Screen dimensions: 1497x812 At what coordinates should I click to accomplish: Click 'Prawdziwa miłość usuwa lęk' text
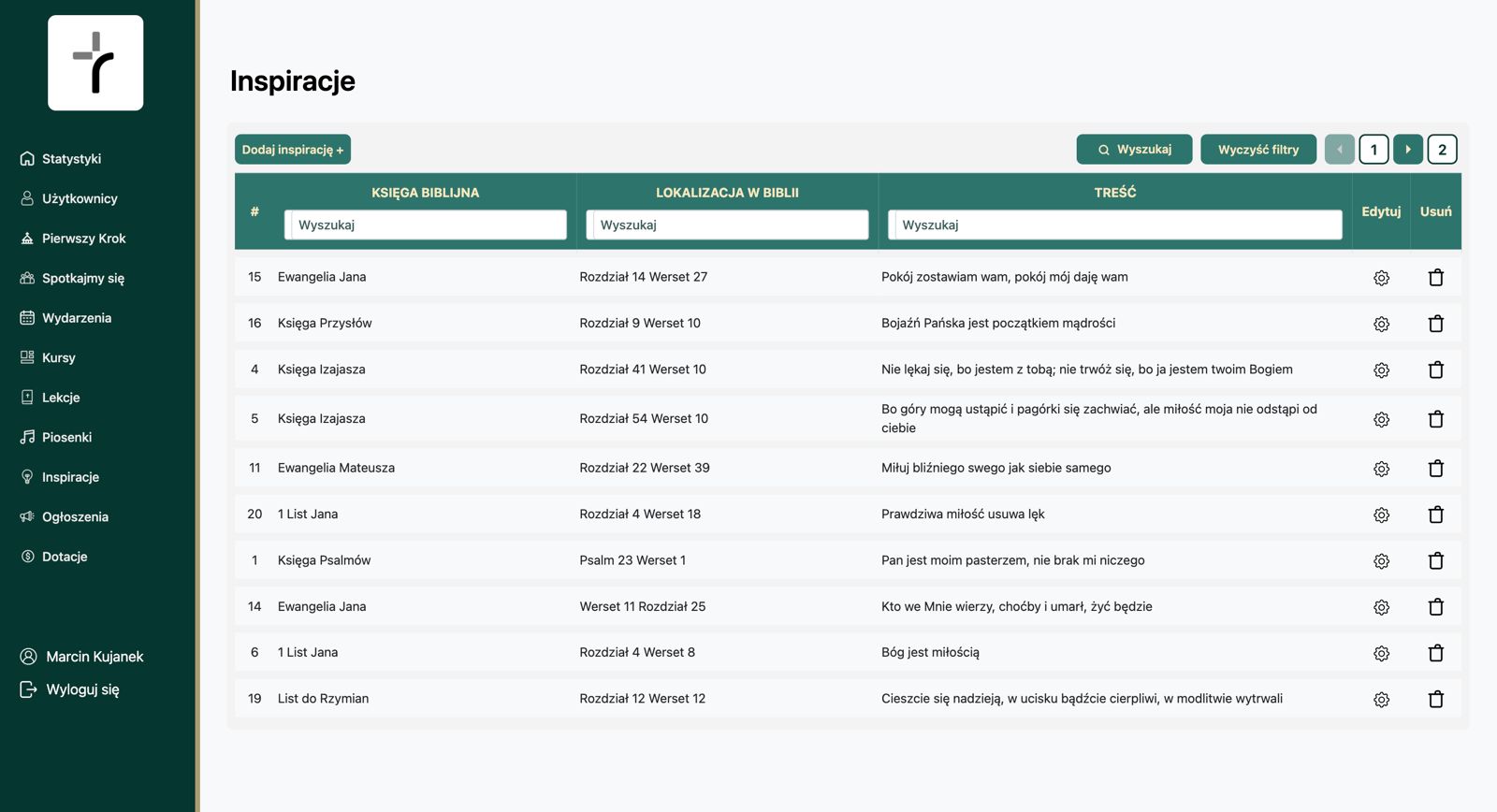(x=963, y=514)
